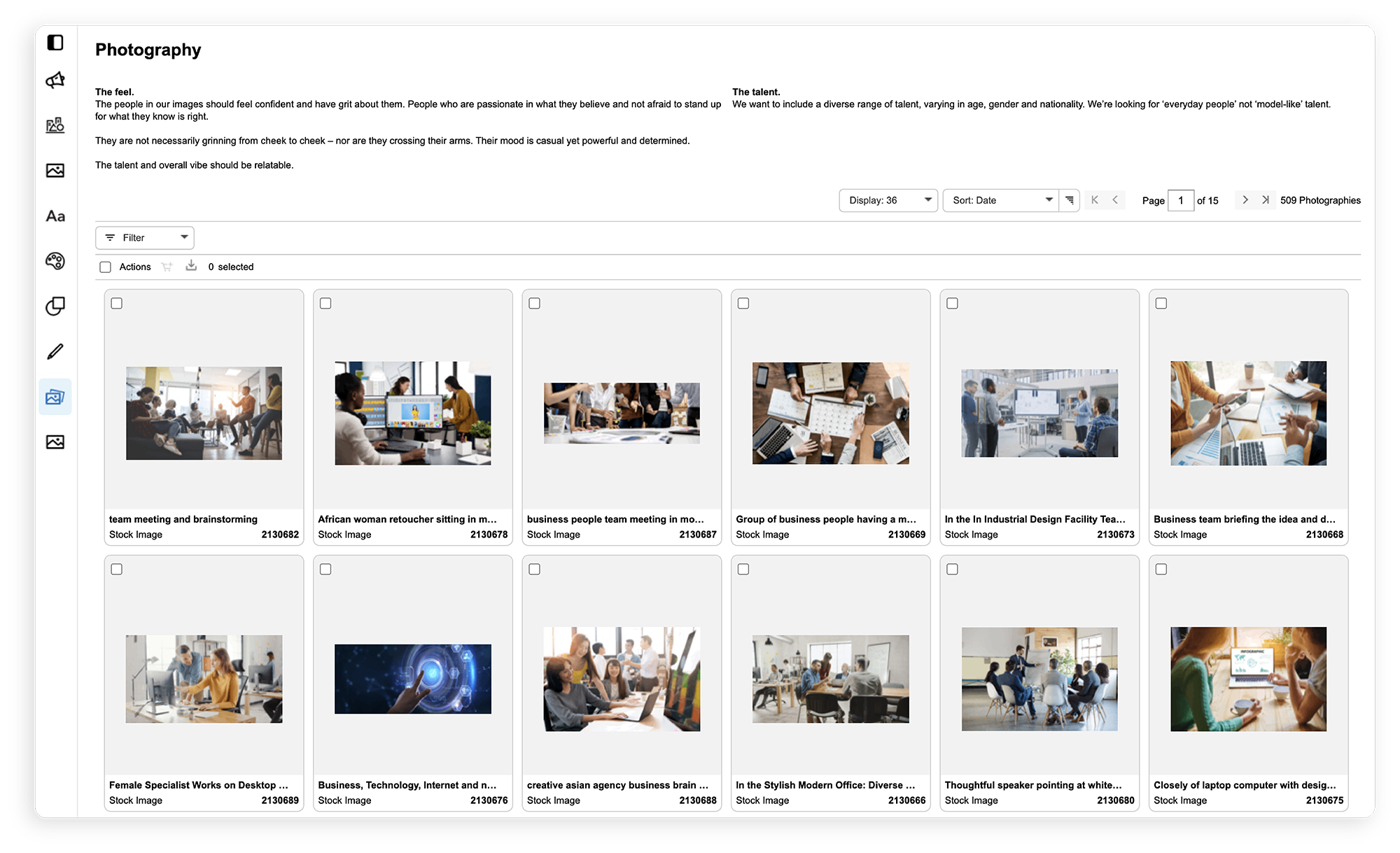Click title 'Group of business people having a m...'

tap(826, 519)
